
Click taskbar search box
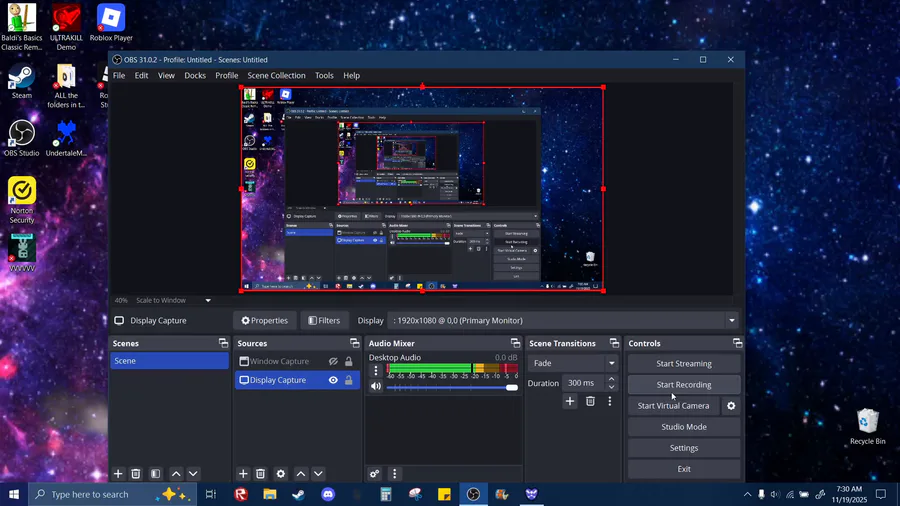pyautogui.click(x=112, y=495)
